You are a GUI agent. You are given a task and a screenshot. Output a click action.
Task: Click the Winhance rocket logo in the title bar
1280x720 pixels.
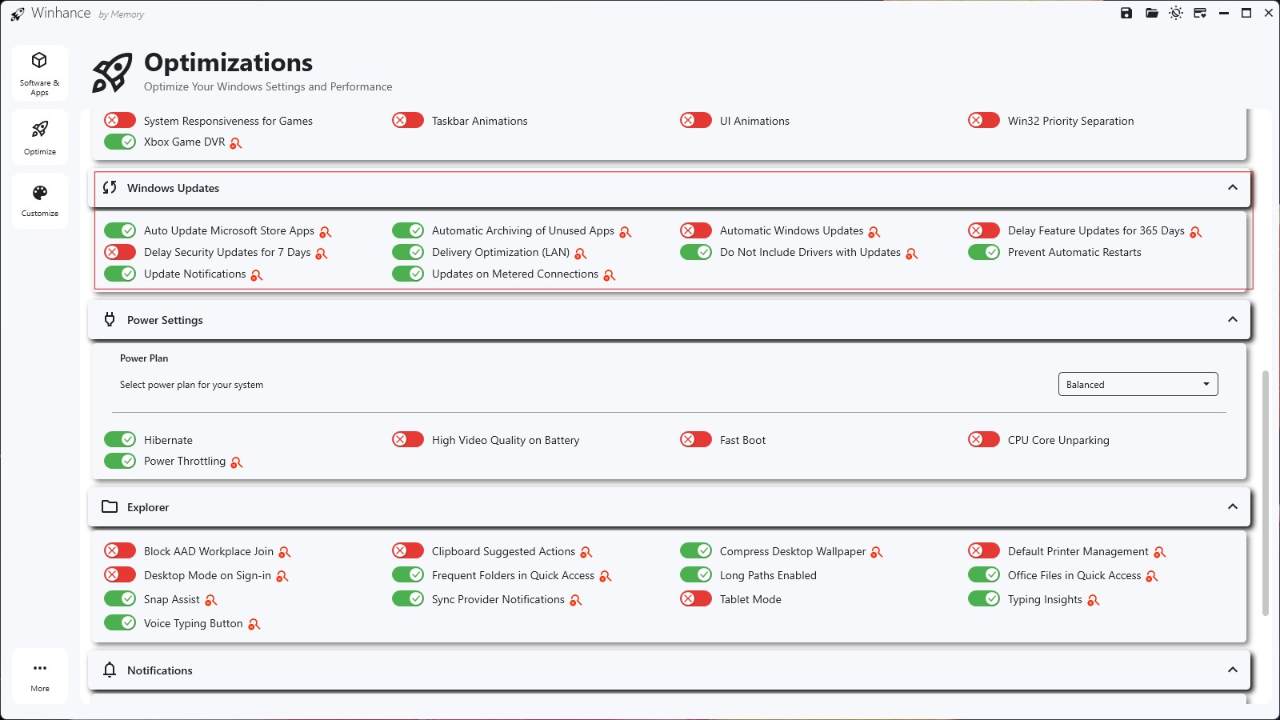[x=17, y=14]
